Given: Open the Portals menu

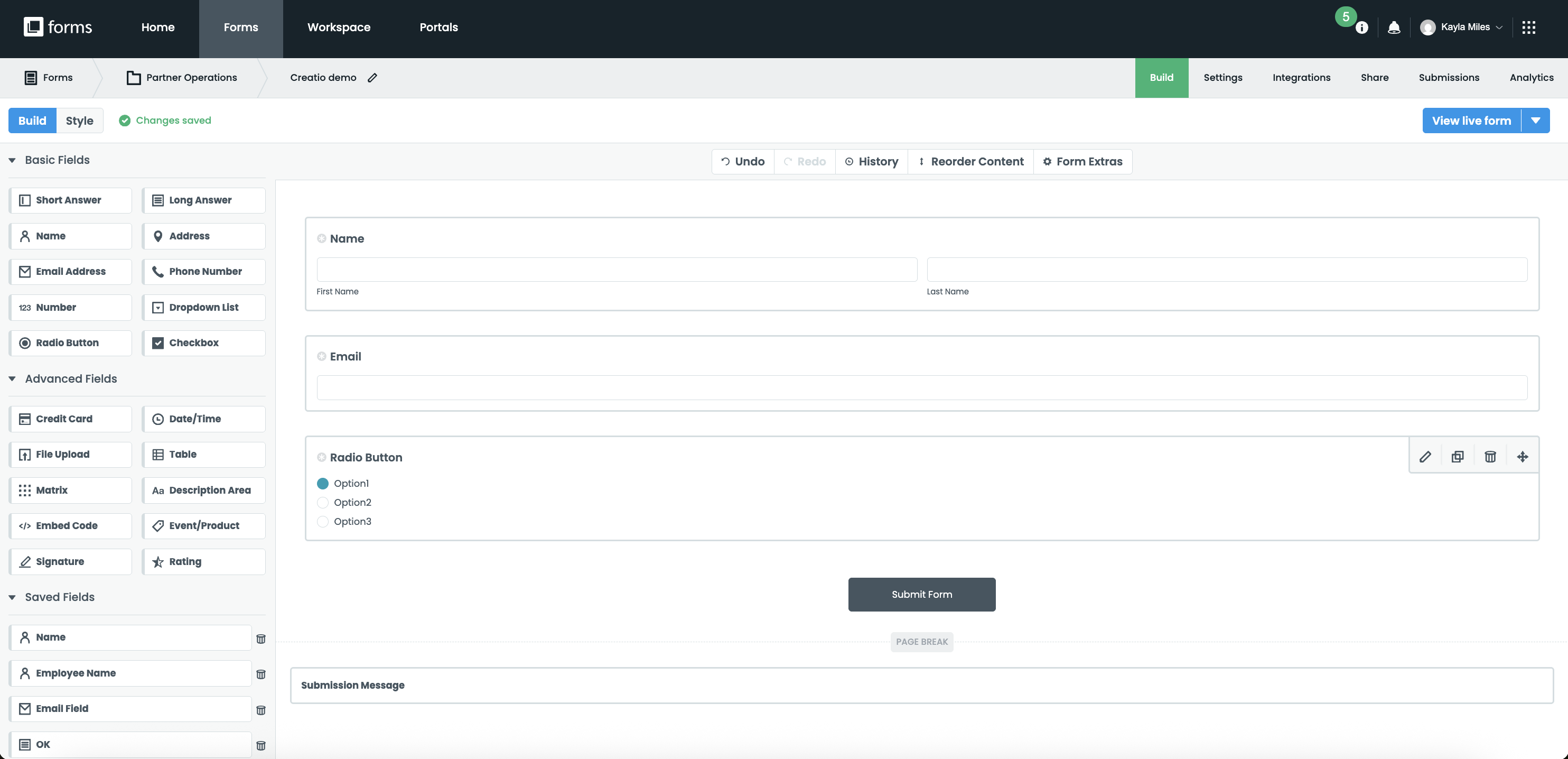Looking at the screenshot, I should (x=438, y=27).
